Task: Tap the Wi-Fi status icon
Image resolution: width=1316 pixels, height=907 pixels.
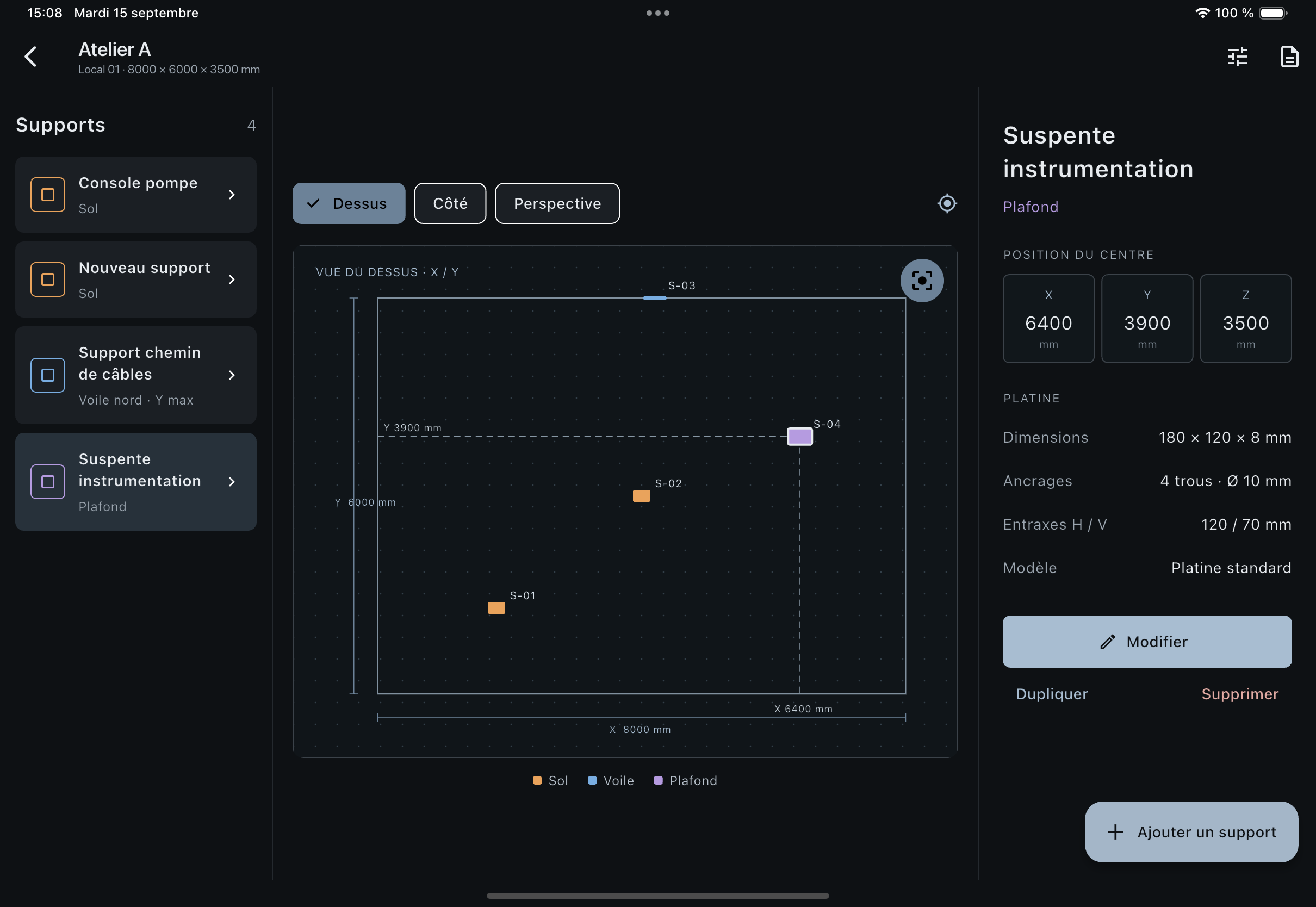Action: [x=1202, y=13]
